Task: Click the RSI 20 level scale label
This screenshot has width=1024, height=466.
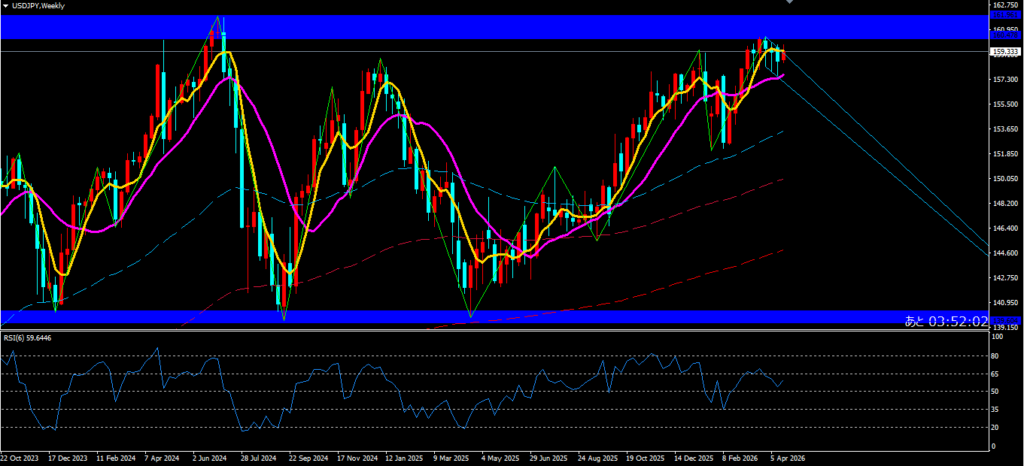Action: click(x=996, y=427)
